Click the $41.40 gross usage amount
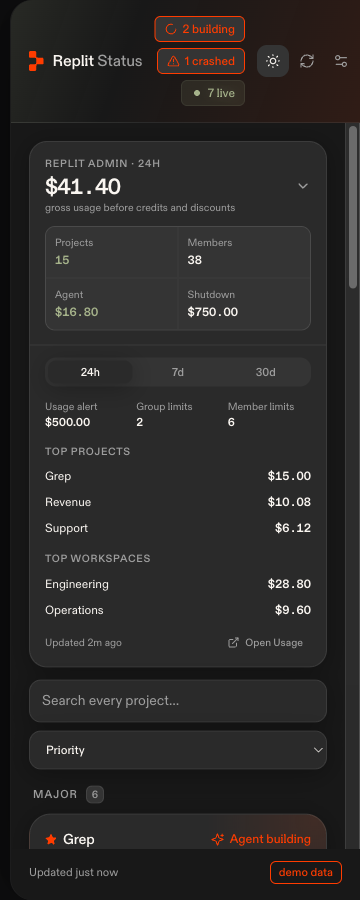This screenshot has width=360, height=900. (x=83, y=186)
